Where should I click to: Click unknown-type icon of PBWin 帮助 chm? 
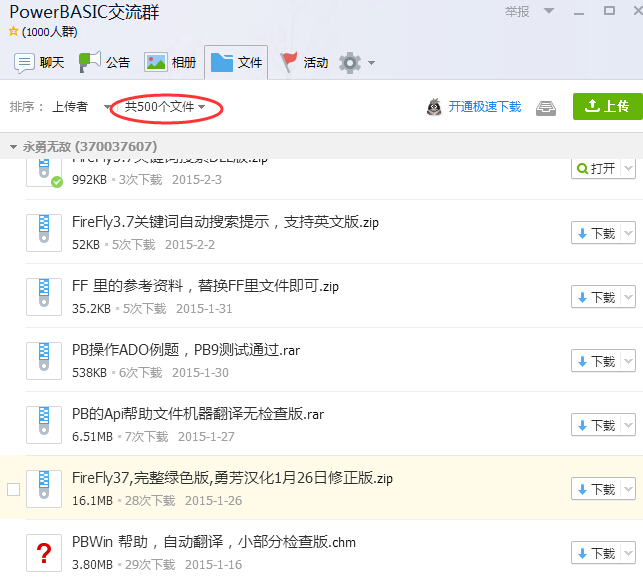(x=44, y=552)
